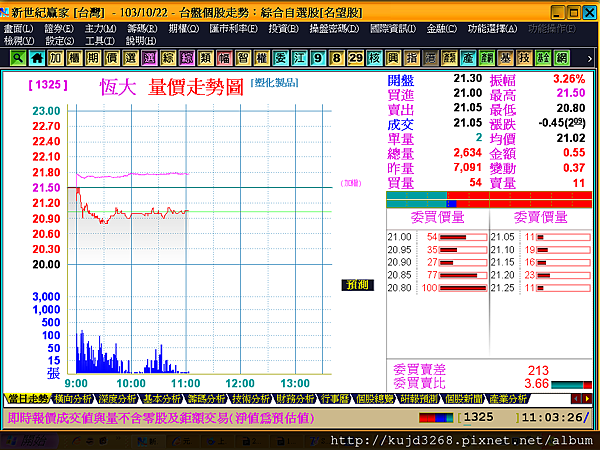
Task: Open the 畫面(L) menu
Action: coord(18,29)
